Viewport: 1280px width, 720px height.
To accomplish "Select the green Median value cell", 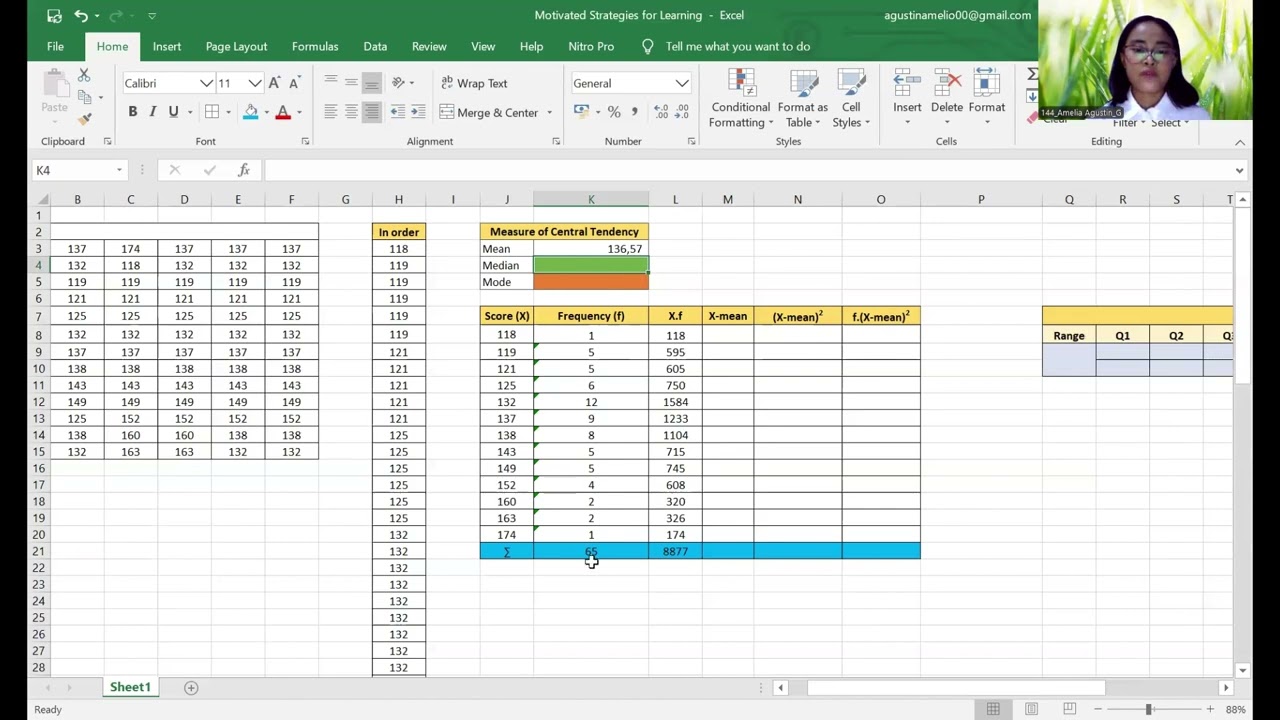I will point(591,265).
